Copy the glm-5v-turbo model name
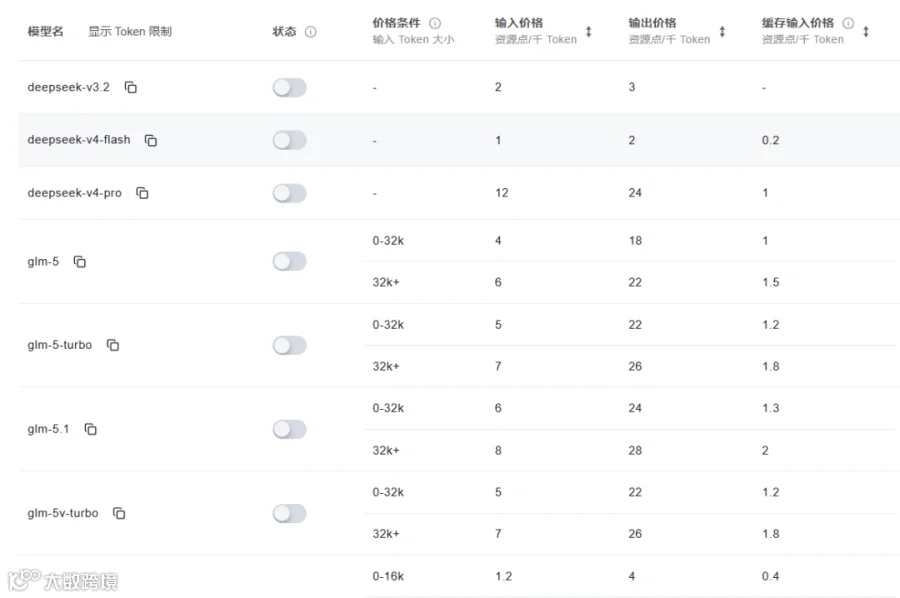 [119, 513]
